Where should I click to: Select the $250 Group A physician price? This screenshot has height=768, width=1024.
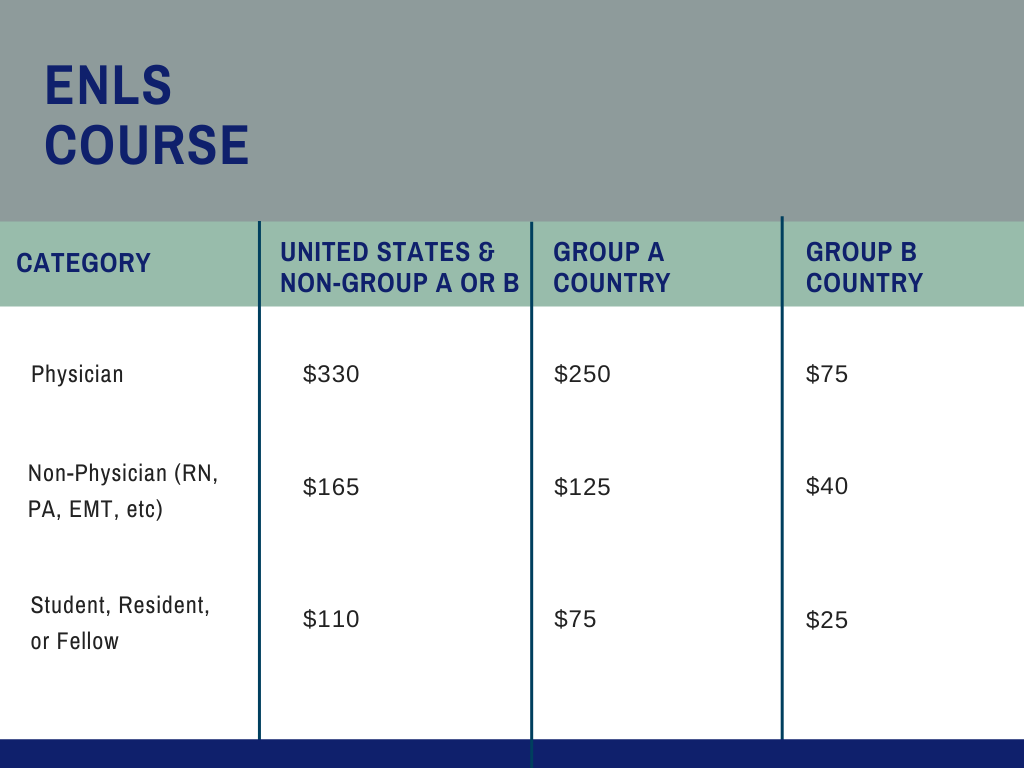click(x=582, y=374)
